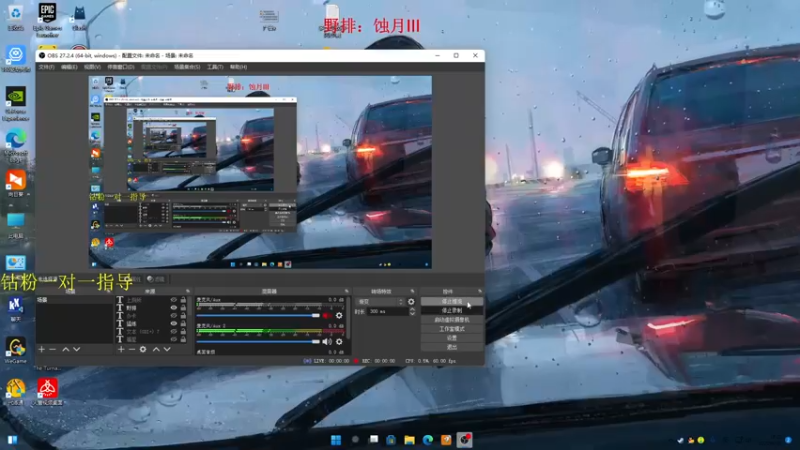Pop out the Controls dock header icon

pos(480,291)
